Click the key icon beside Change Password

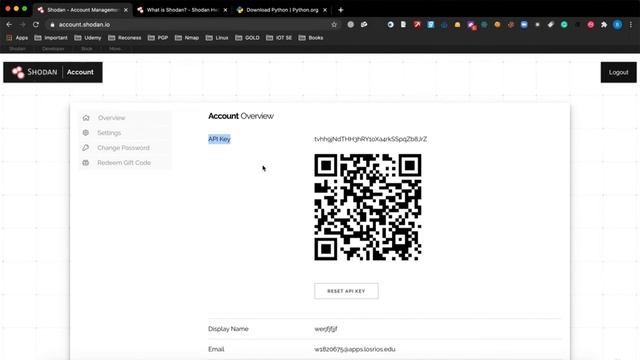[86, 148]
